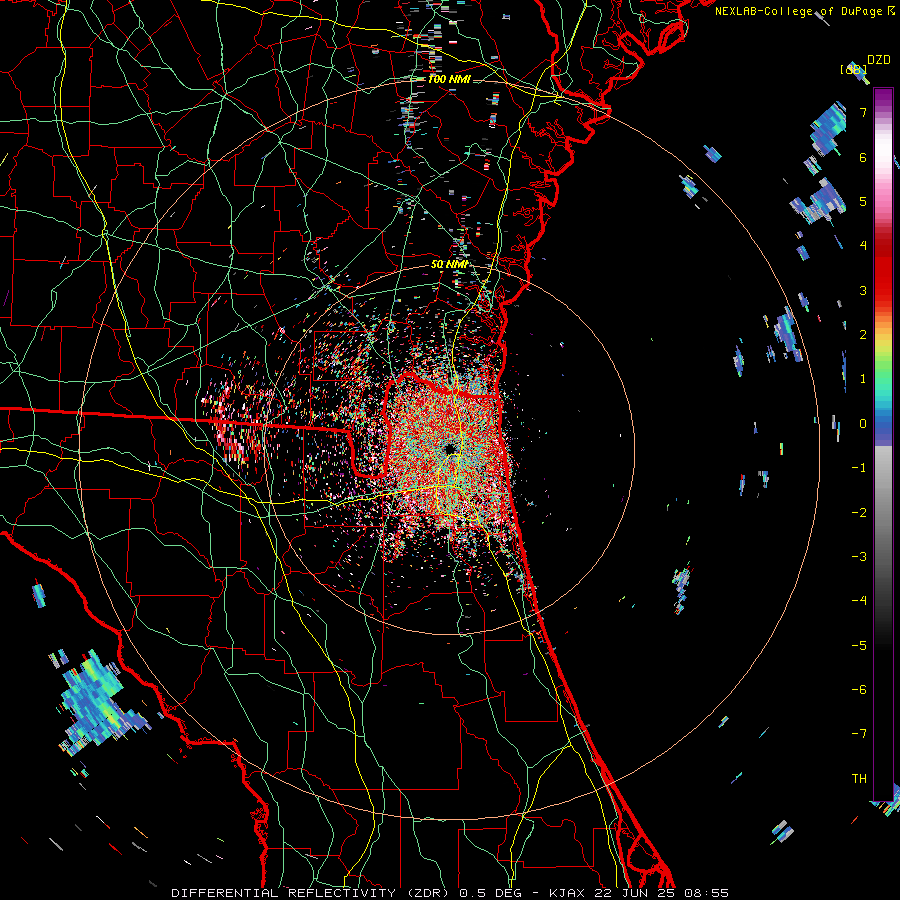Click the "3" value on color scale

[863, 290]
